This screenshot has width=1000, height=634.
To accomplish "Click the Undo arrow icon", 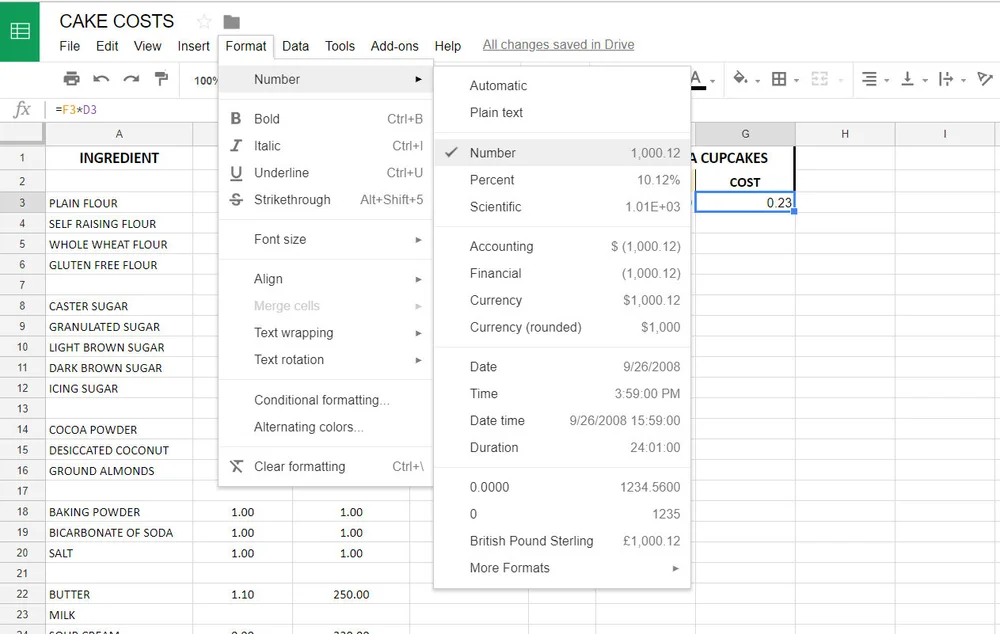I will tap(101, 79).
